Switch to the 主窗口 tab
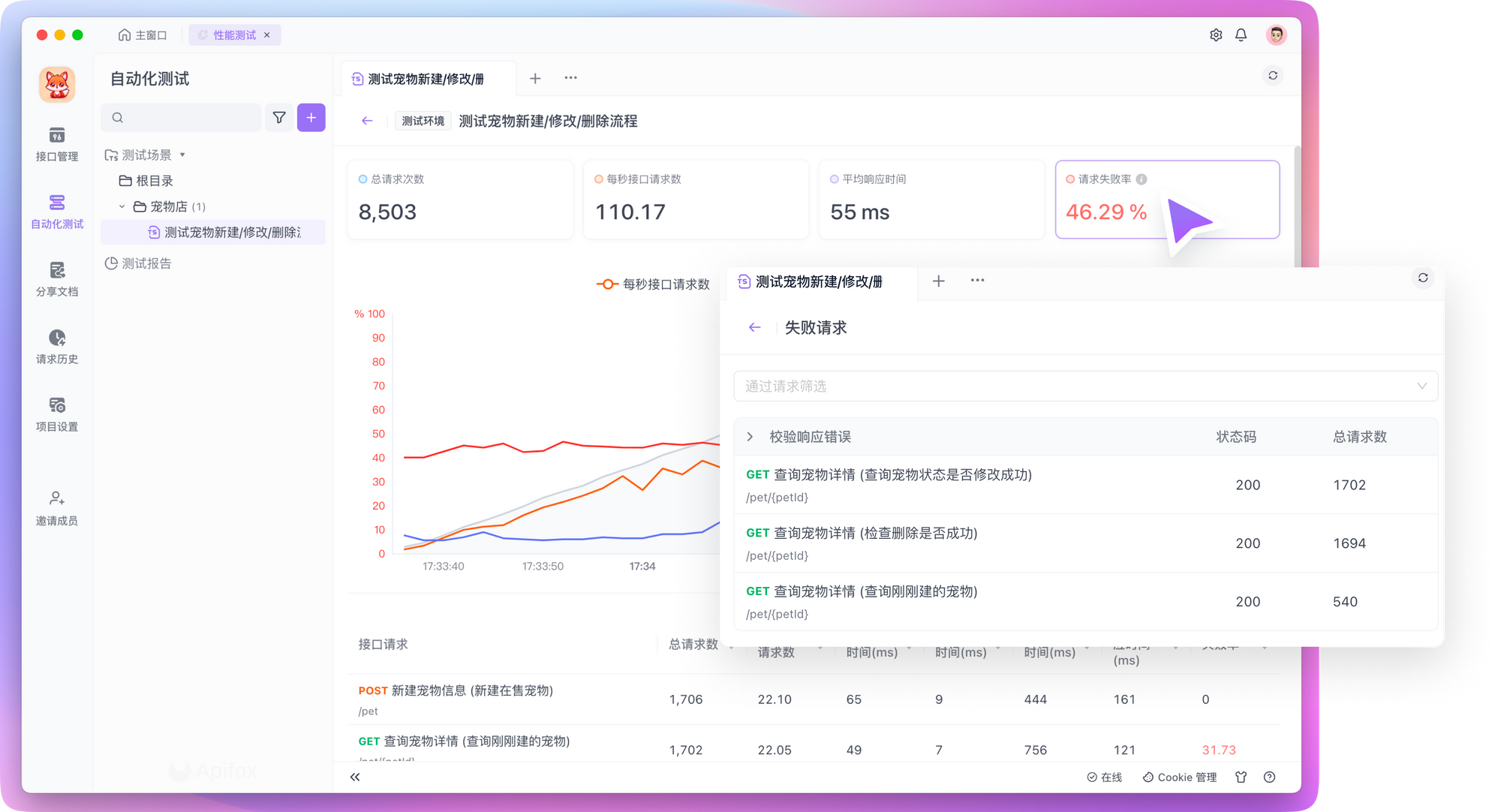 [x=143, y=35]
